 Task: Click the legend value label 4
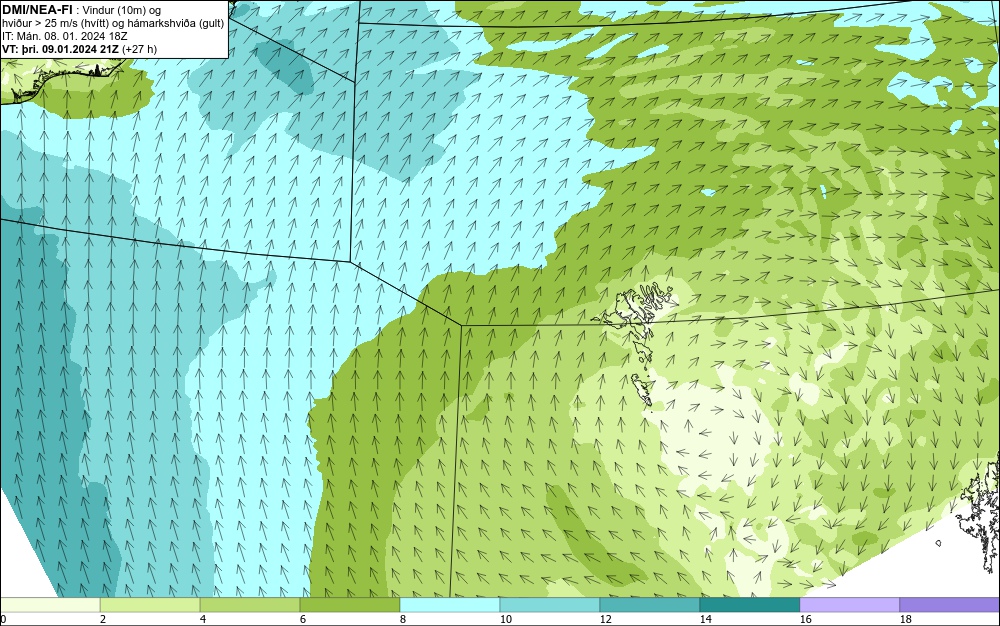click(x=203, y=619)
